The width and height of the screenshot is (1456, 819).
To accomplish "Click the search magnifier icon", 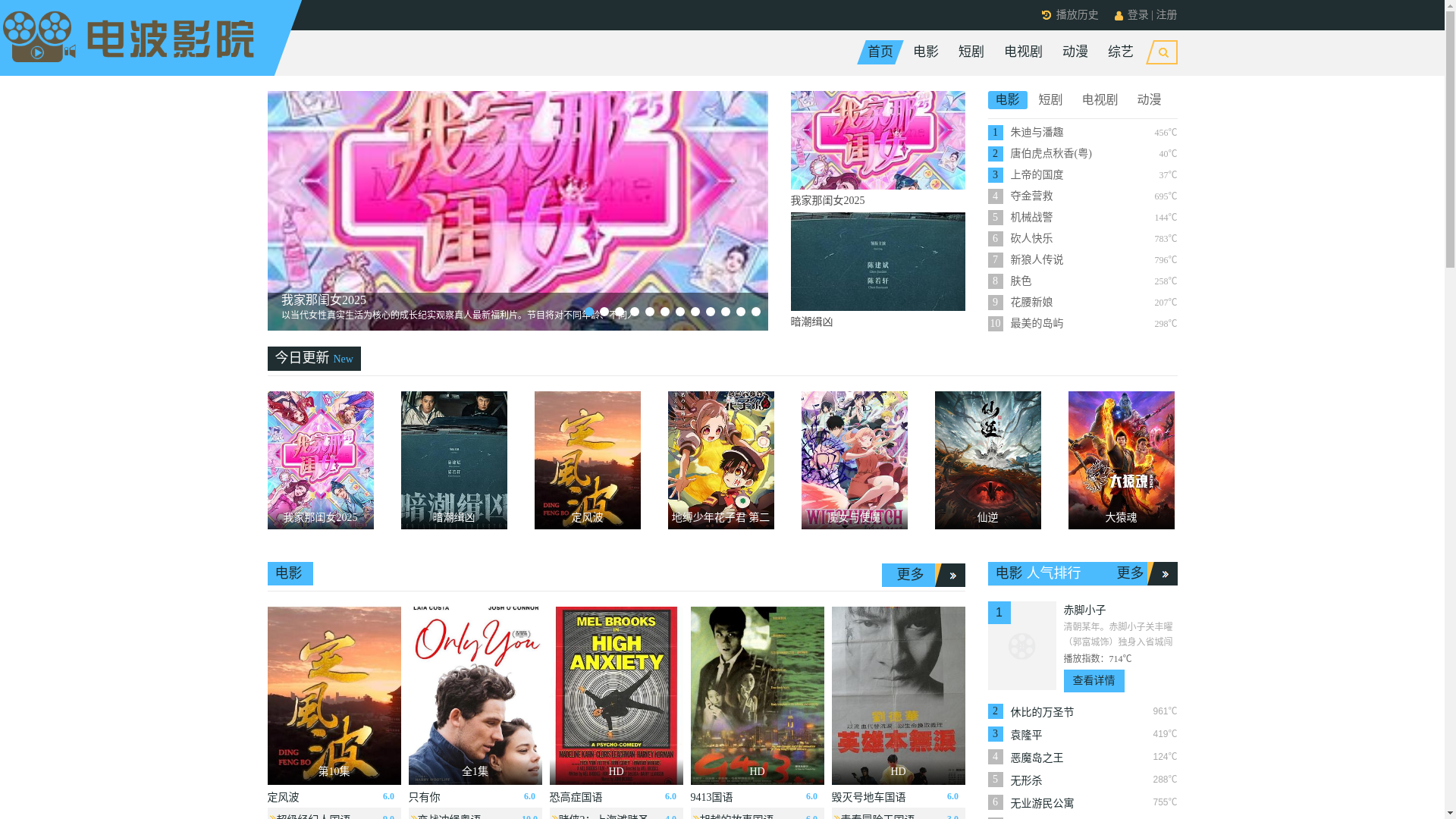I will (x=1163, y=53).
